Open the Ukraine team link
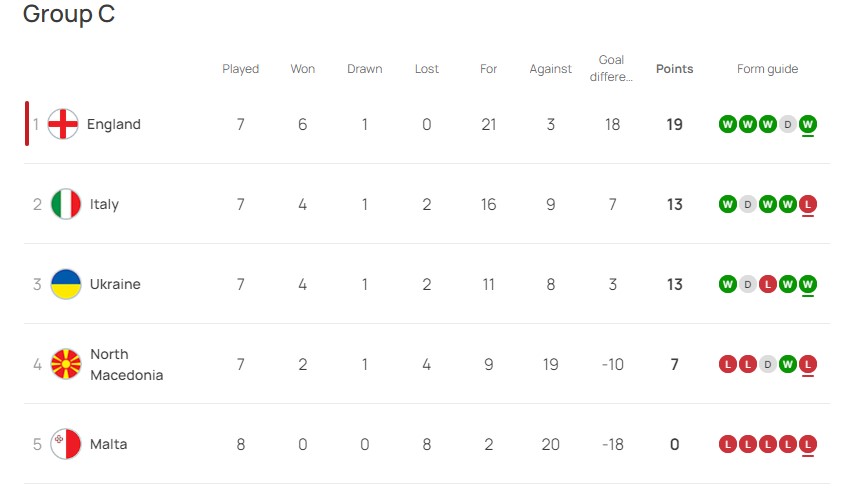This screenshot has height=504, width=852. [115, 284]
